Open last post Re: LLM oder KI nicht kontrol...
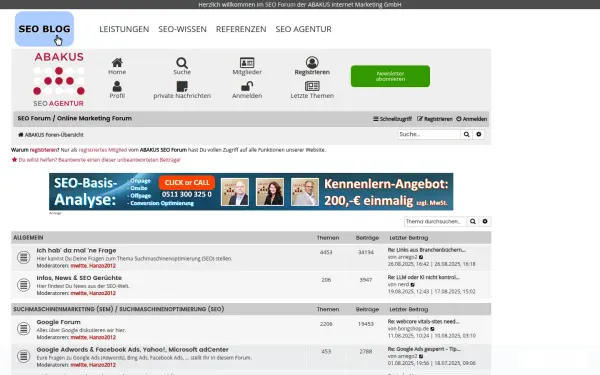Image resolution: width=600 pixels, height=375 pixels. click(424, 277)
